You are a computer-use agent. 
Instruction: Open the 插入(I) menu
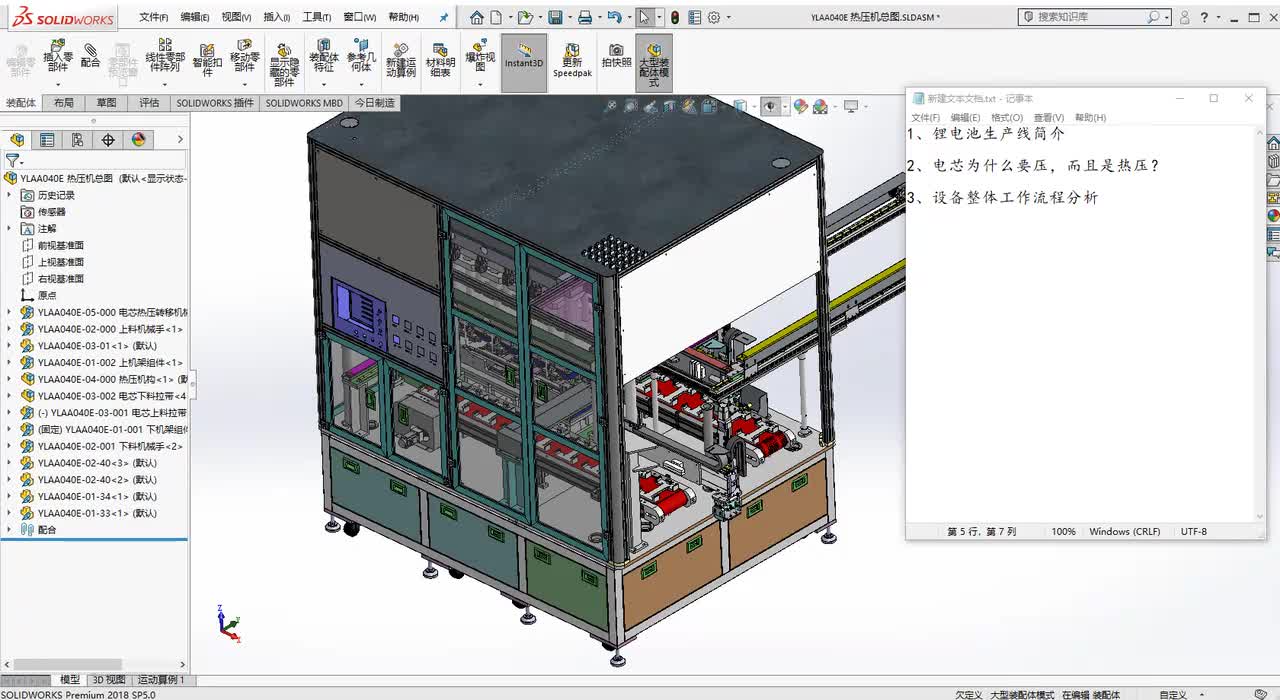coord(277,17)
